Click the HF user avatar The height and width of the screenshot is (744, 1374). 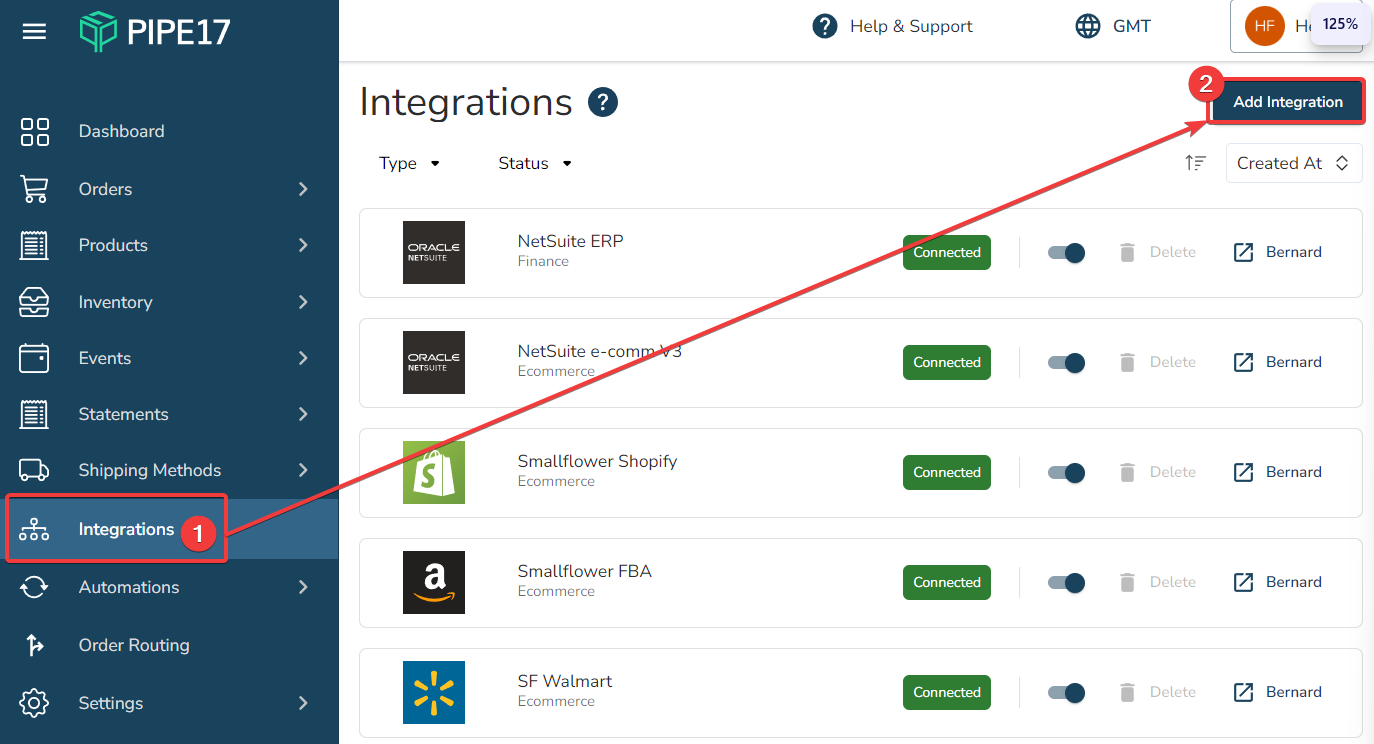click(1265, 26)
